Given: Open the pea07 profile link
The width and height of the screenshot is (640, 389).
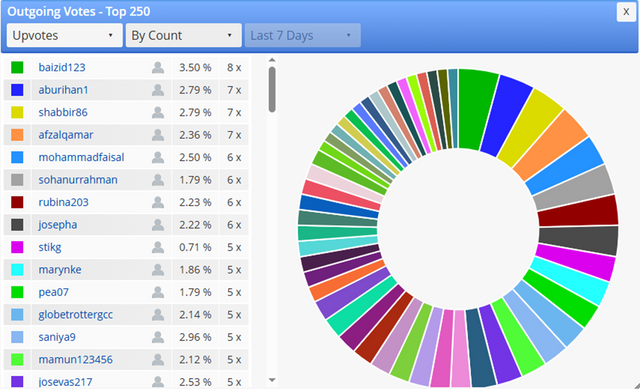Looking at the screenshot, I should [x=53, y=292].
